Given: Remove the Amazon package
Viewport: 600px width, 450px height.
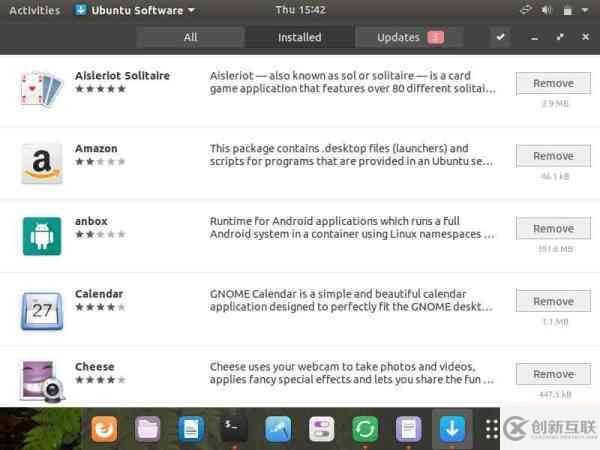Looking at the screenshot, I should tap(553, 156).
